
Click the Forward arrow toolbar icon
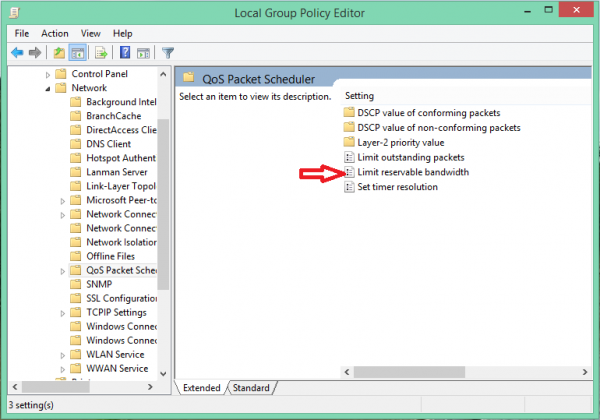(35, 52)
